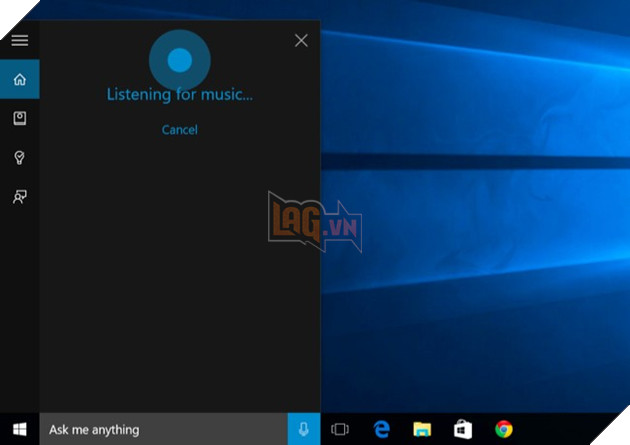Open the Cortana Feedback panel
This screenshot has width=630, height=445.
19,197
